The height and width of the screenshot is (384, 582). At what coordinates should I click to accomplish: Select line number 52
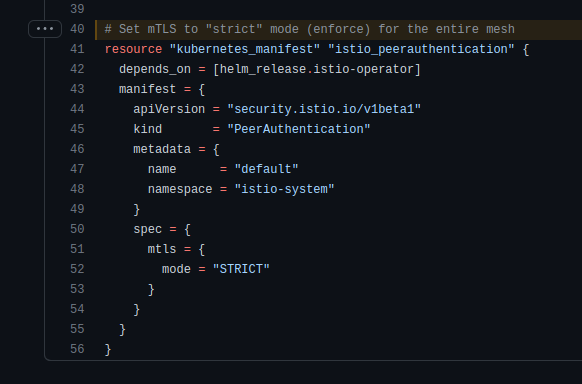[x=77, y=269]
